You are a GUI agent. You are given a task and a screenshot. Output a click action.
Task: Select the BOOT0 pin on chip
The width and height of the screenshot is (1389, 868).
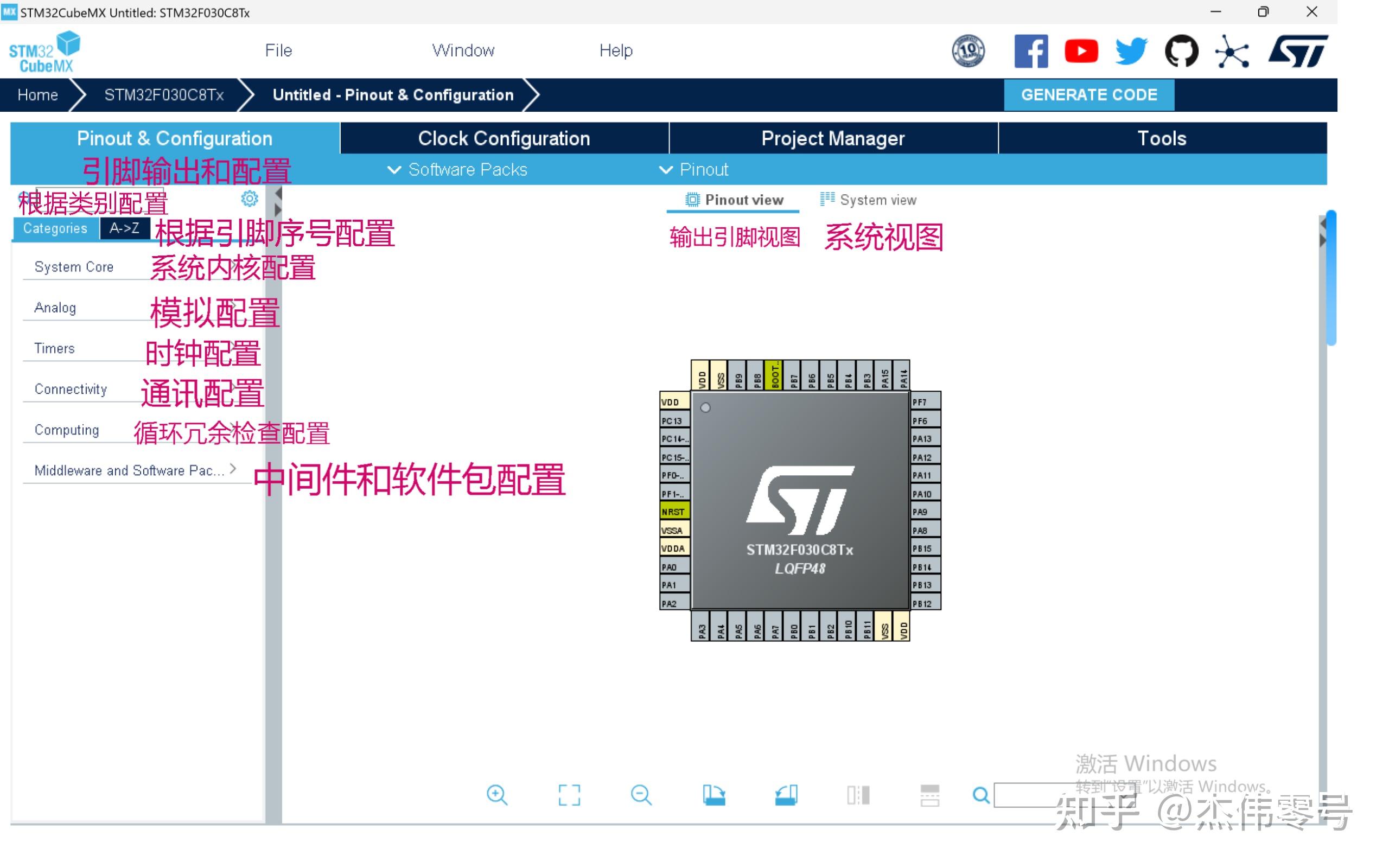tap(774, 375)
